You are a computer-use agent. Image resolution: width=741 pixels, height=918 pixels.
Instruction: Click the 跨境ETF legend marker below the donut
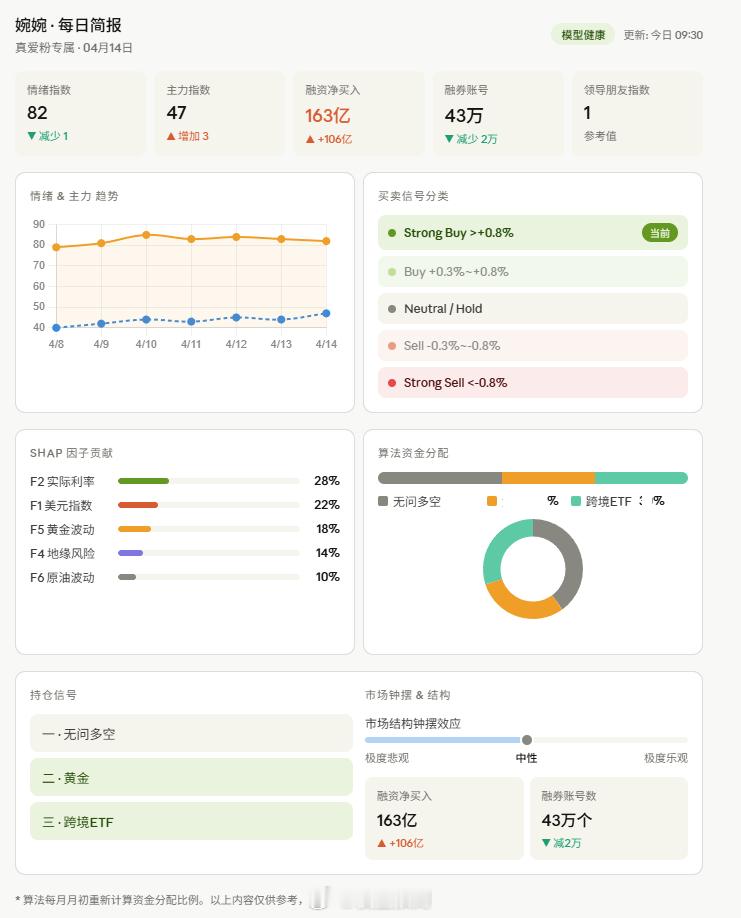575,501
